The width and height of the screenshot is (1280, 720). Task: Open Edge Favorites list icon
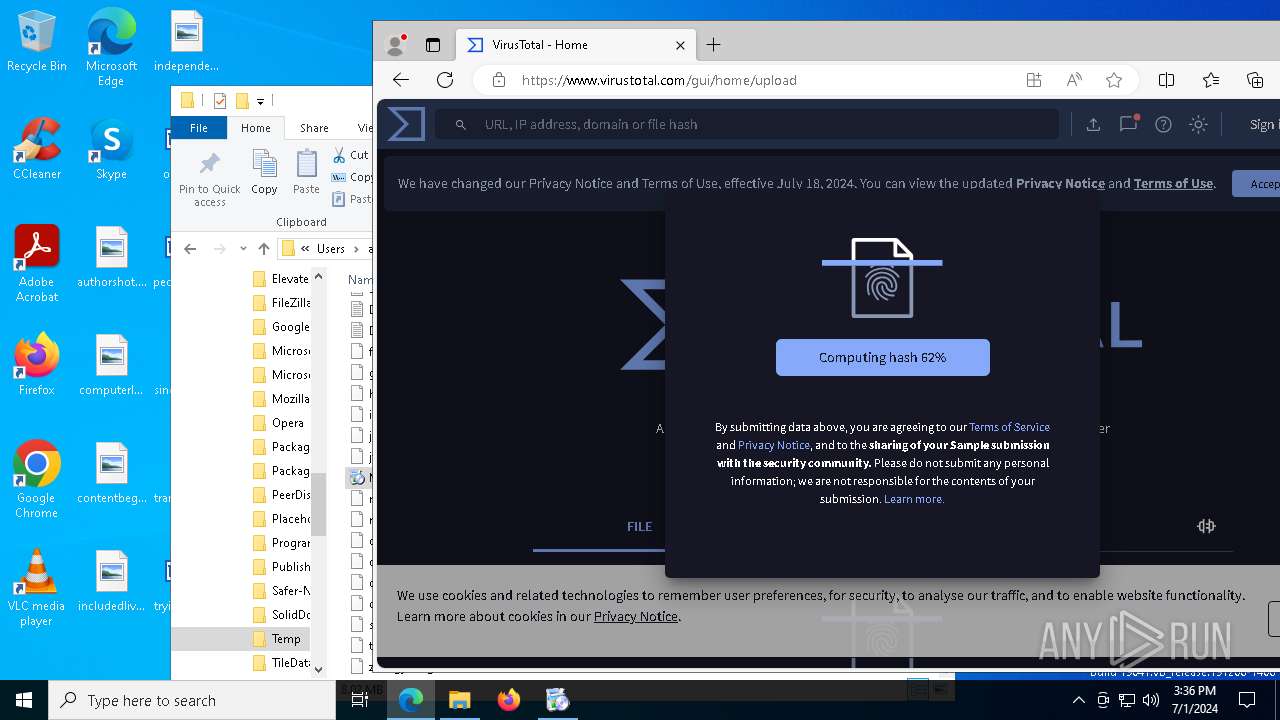[1211, 80]
